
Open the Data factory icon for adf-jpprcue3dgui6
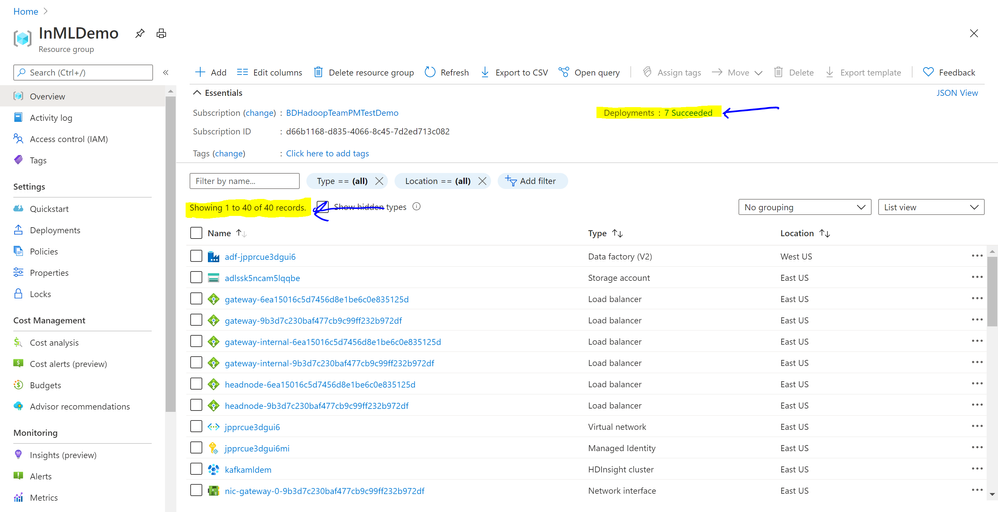(x=214, y=257)
